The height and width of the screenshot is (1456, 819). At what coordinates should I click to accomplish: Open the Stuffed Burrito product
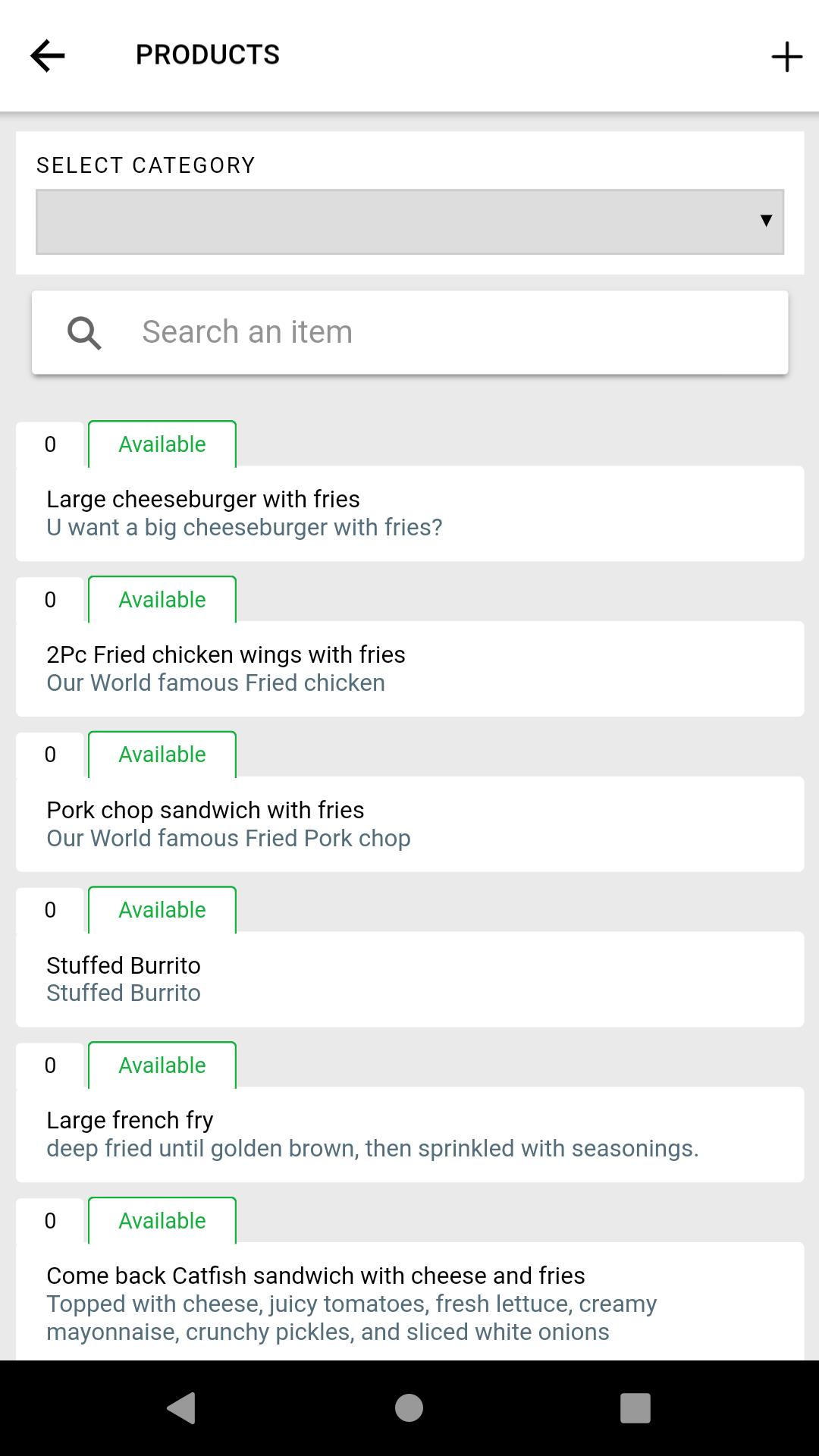click(x=409, y=979)
